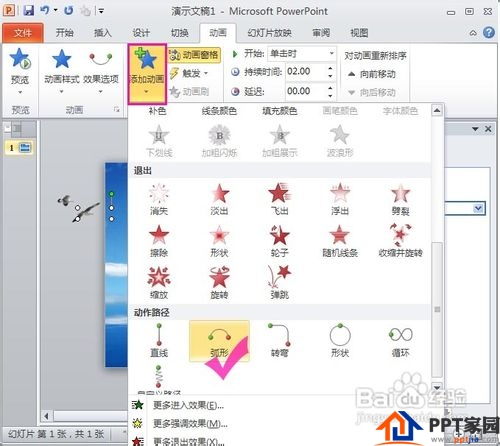Screen dimensions: 500x446
Task: Select Float Out (浮出) exit effect
Action: [x=340, y=199]
